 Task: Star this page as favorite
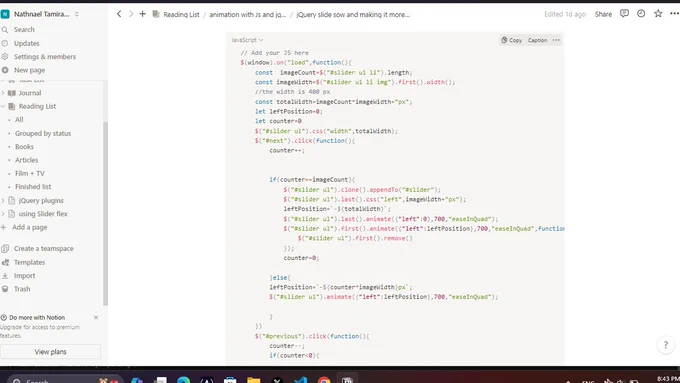(658, 14)
